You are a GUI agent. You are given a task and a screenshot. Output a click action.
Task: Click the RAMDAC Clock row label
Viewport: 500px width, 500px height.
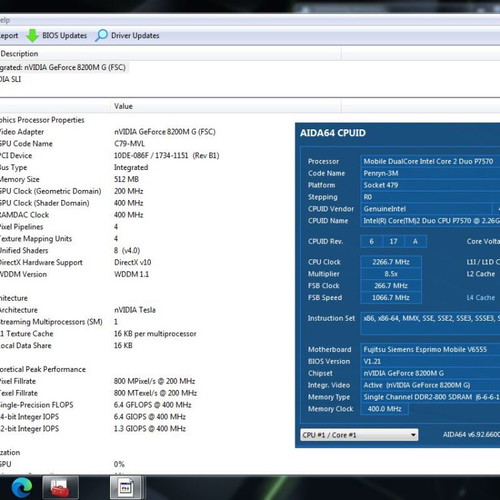coord(24,215)
